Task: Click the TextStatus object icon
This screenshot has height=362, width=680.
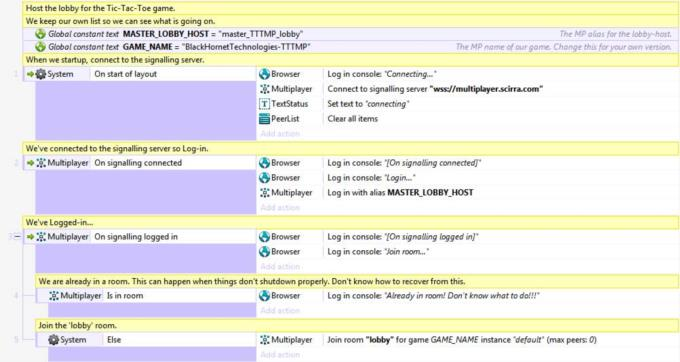Action: pos(265,104)
